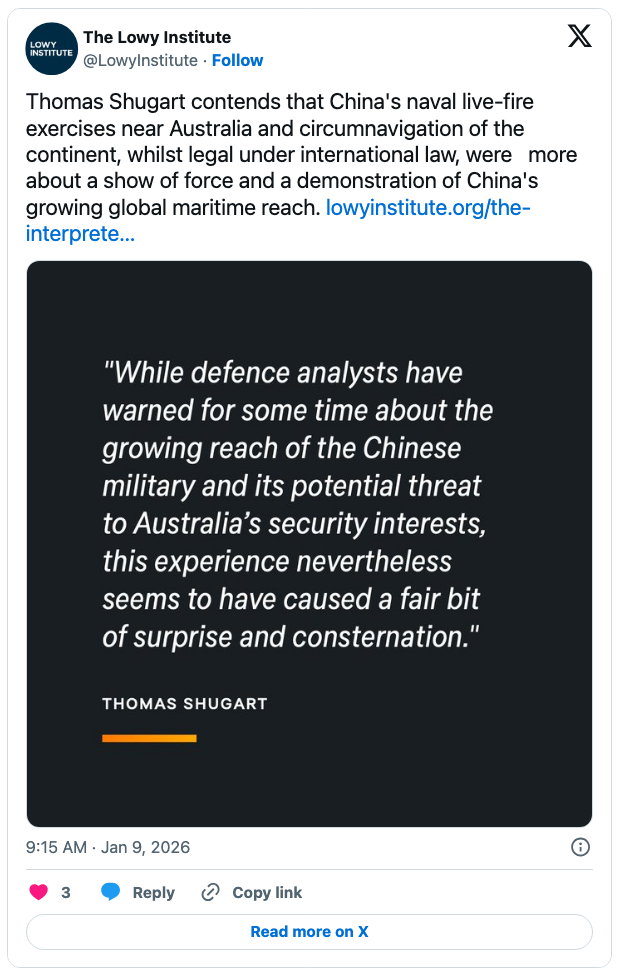Click the reply speech bubble icon
621x974 pixels.
pyautogui.click(x=111, y=892)
